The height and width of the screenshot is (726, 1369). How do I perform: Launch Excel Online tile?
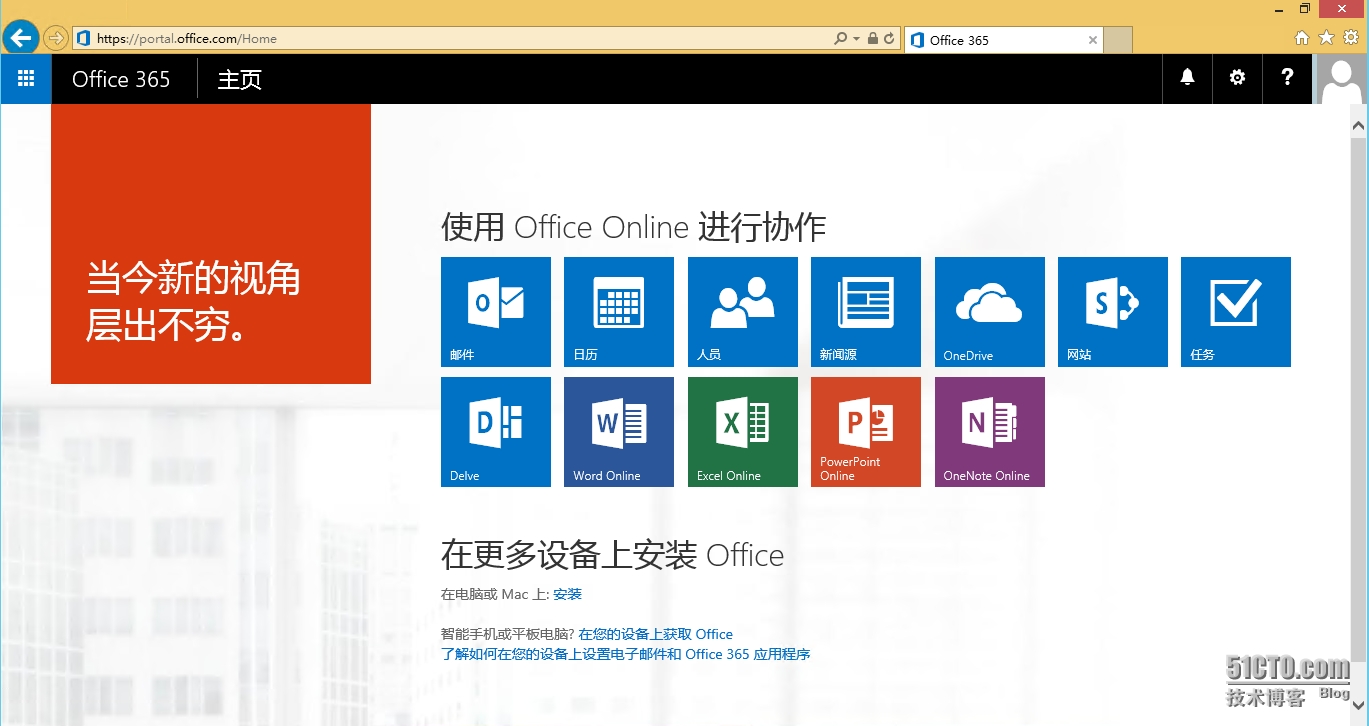[743, 432]
